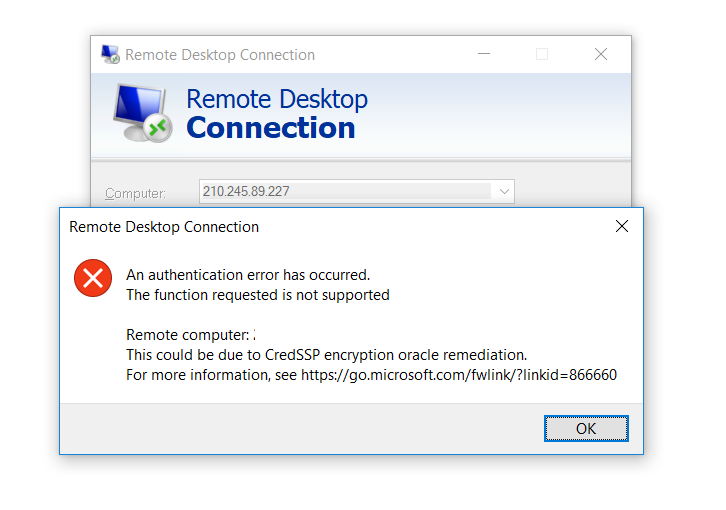The height and width of the screenshot is (510, 726).
Task: Close the main Remote Desktop Connection window
Action: [x=601, y=54]
